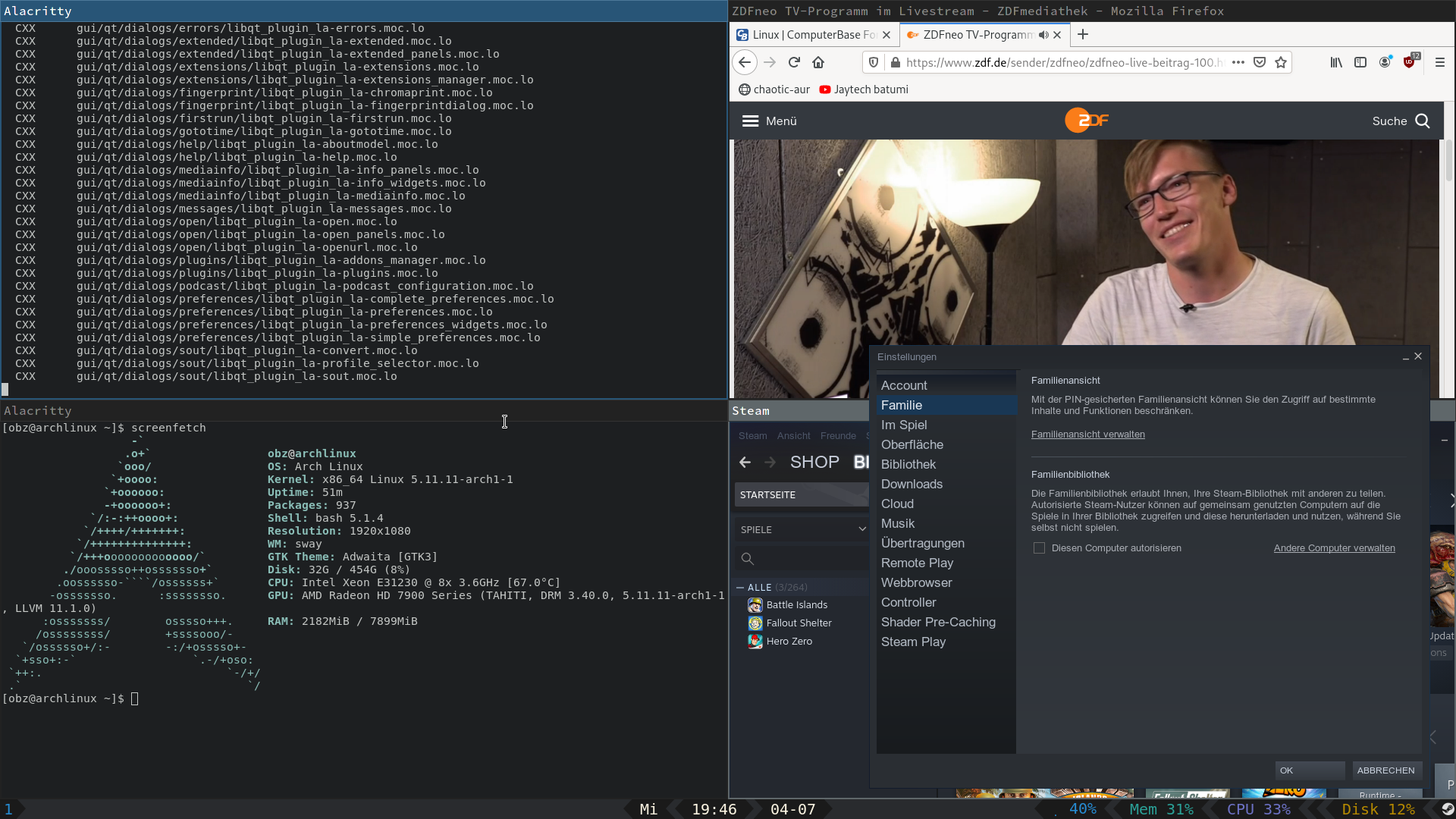Click the Firefox reload button

click(794, 62)
